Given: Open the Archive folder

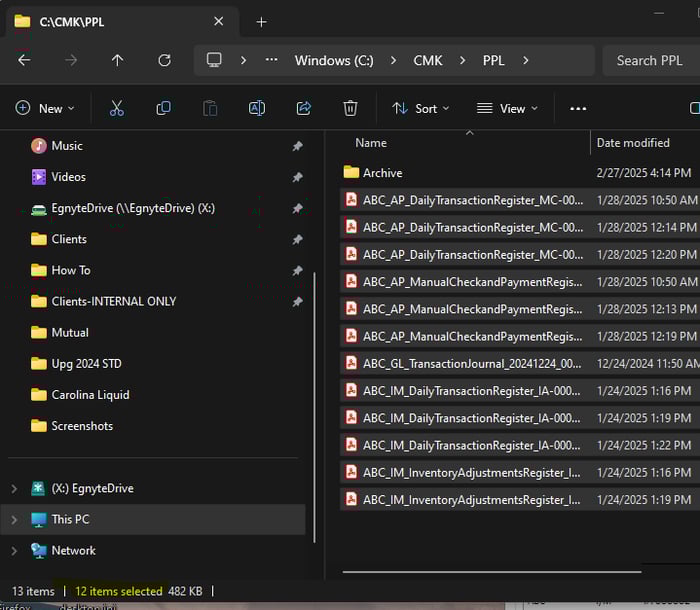Looking at the screenshot, I should tap(382, 173).
